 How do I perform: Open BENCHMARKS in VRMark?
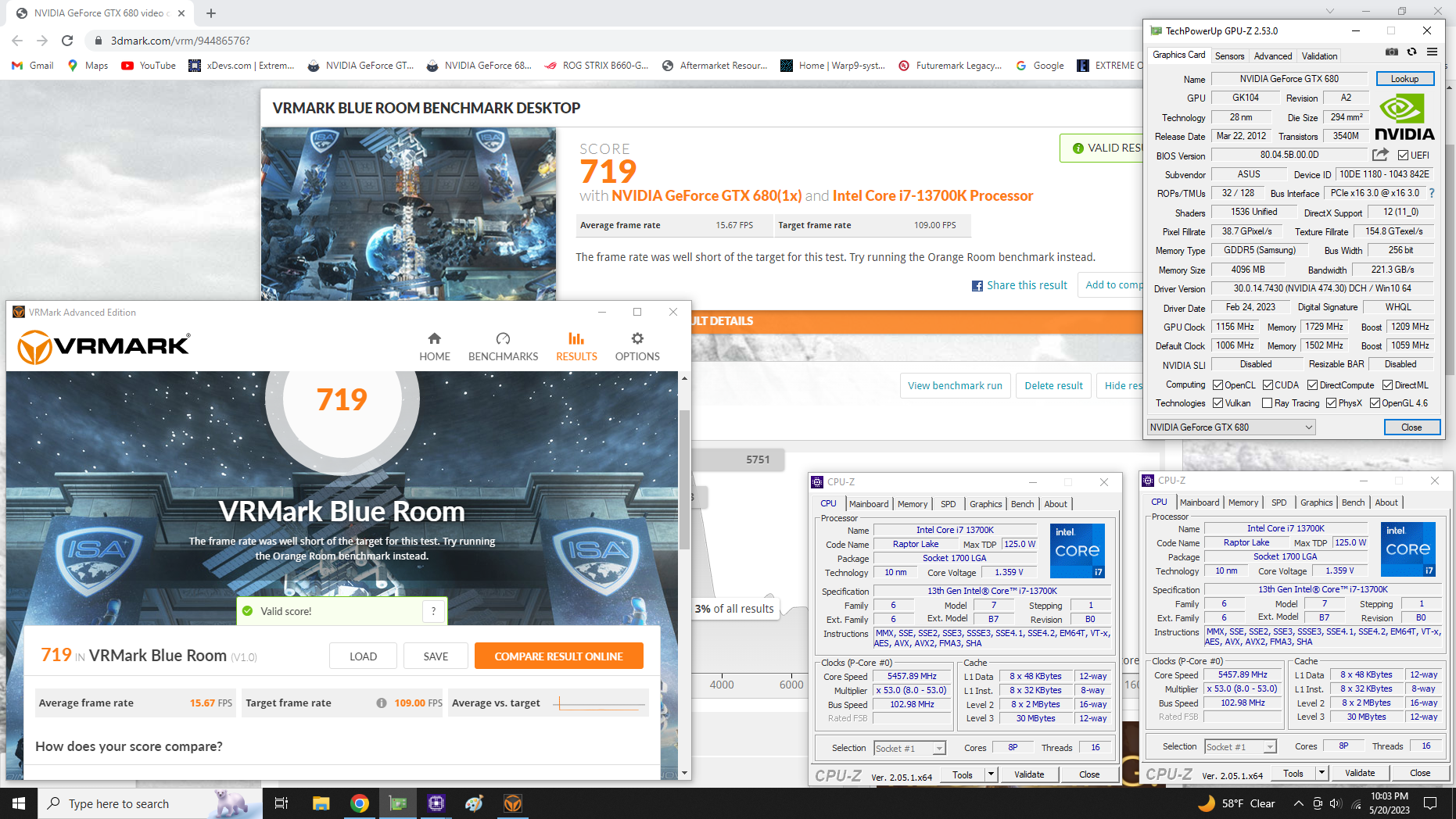point(503,347)
